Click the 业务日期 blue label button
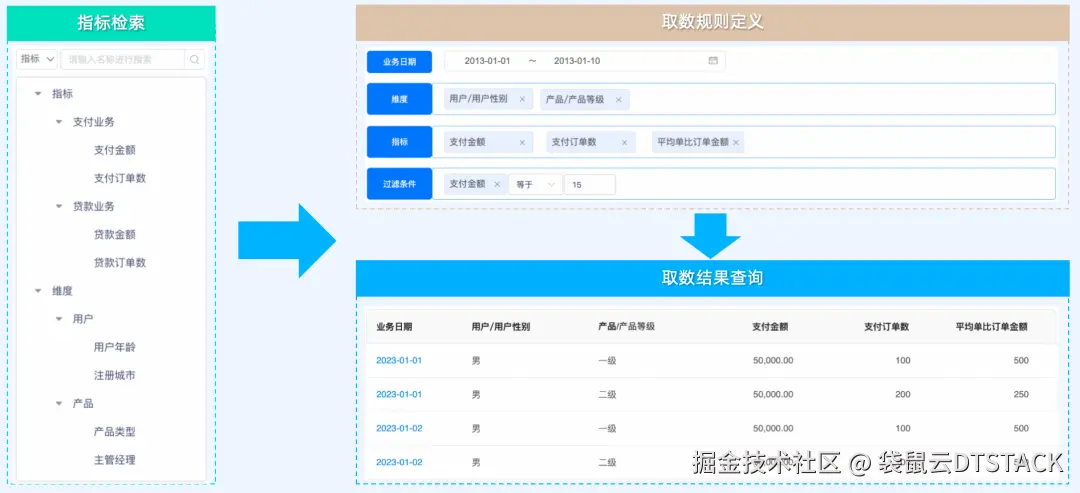This screenshot has height=493, width=1080. tap(399, 61)
